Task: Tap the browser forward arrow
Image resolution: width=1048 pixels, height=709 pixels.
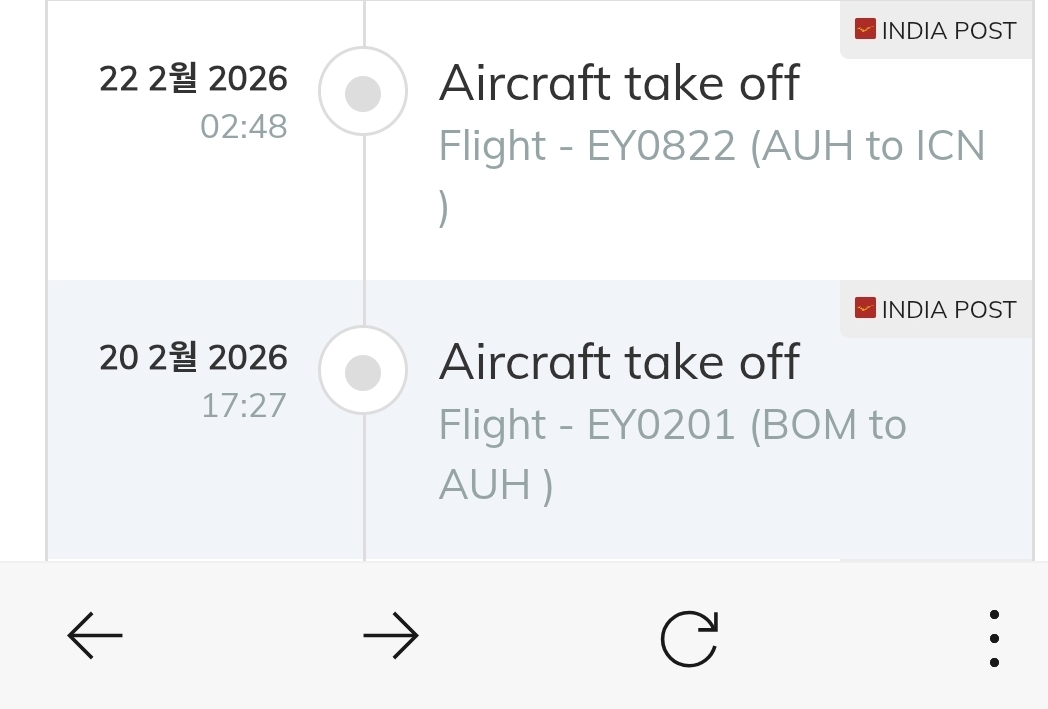Action: 390,636
